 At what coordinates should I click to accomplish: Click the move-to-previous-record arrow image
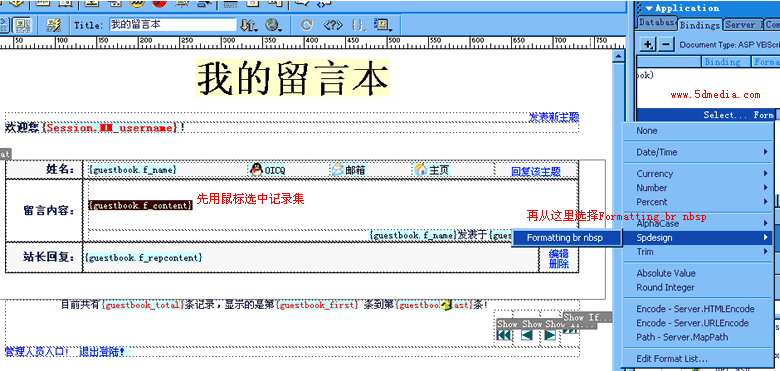click(x=526, y=335)
